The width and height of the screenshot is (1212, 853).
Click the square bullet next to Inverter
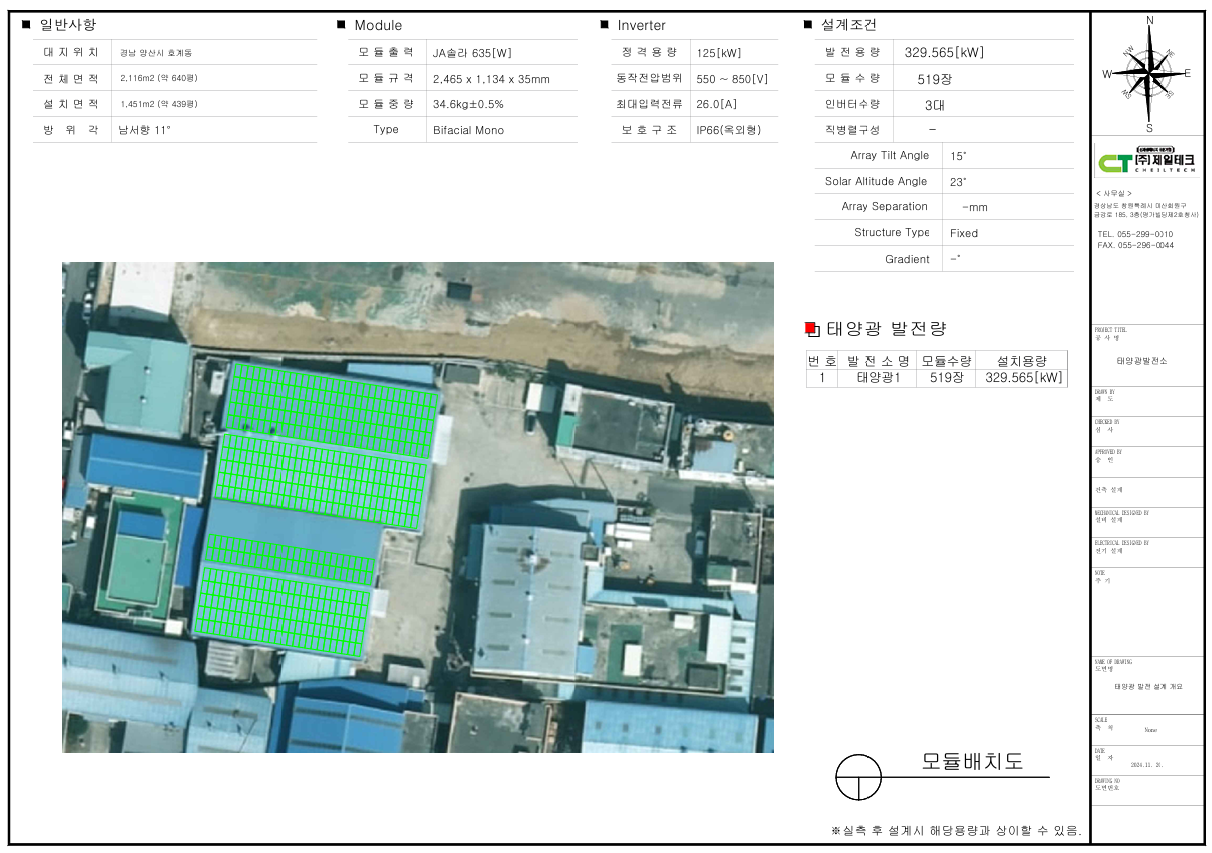point(605,25)
